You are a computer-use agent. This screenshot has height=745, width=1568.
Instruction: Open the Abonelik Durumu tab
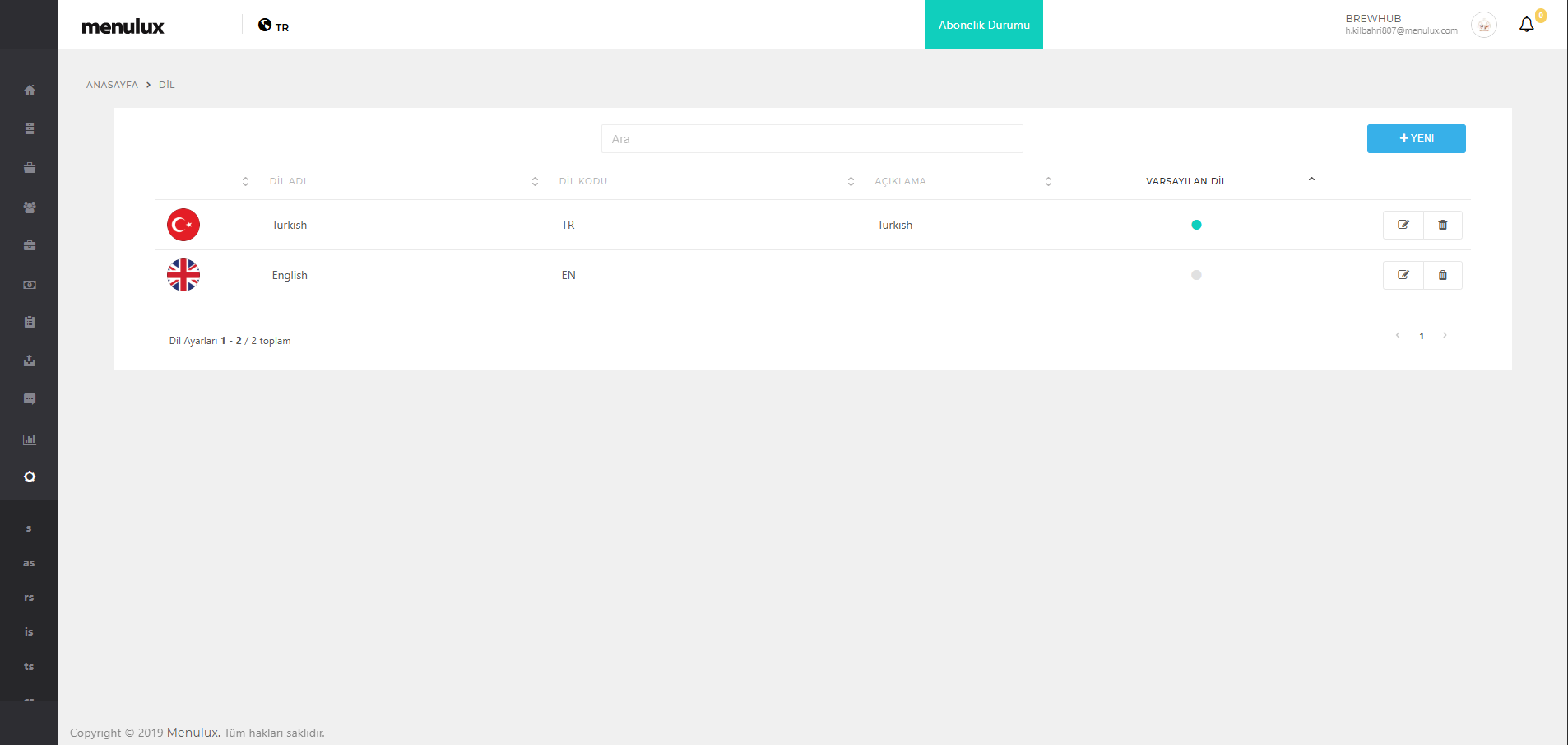point(984,25)
